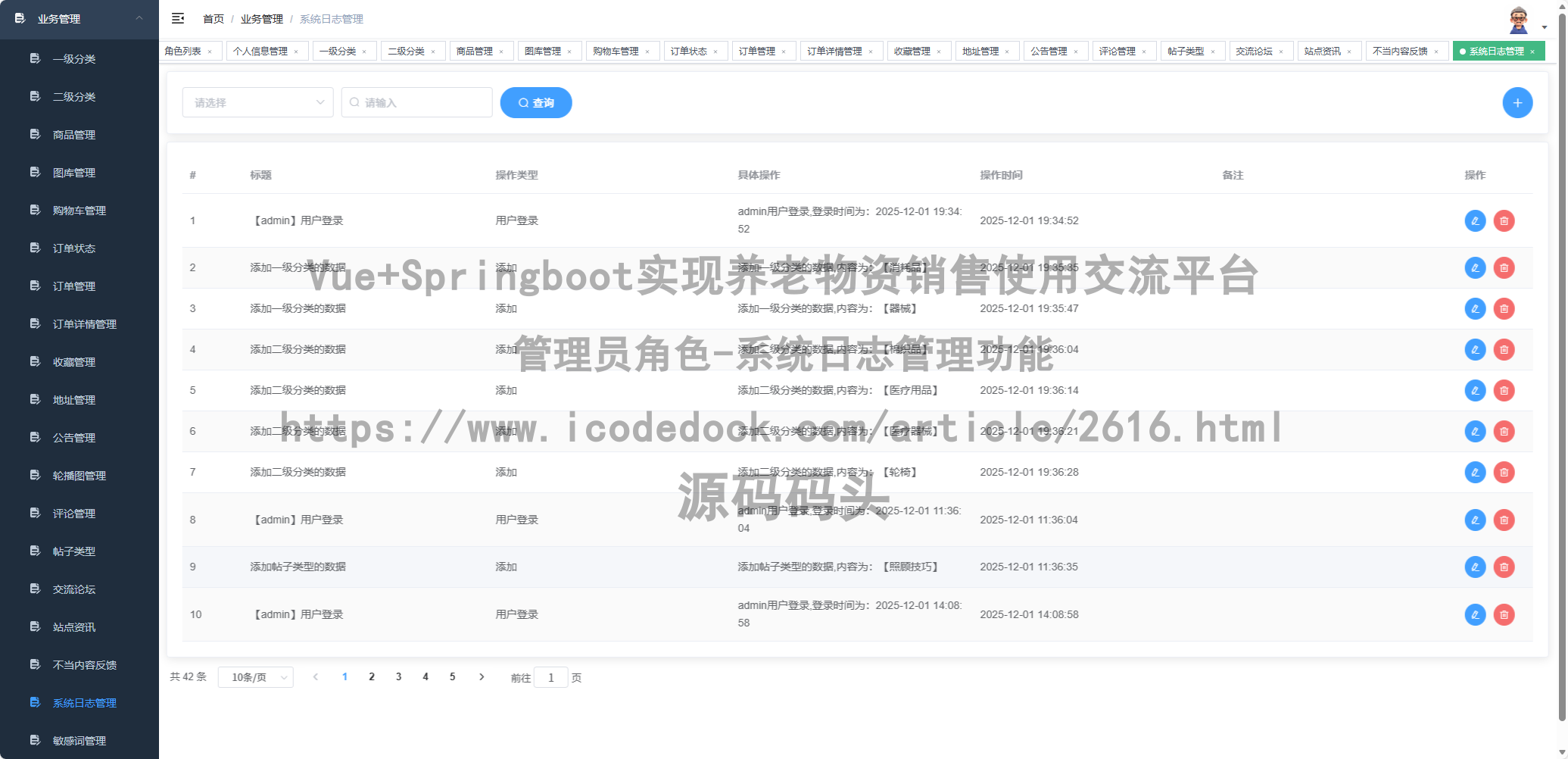Screen dimensions: 1568x759
Task: Open the 请选择 filter dropdown
Action: [x=257, y=102]
